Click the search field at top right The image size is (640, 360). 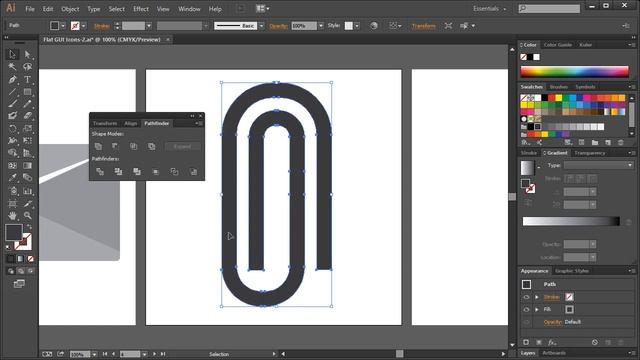tap(549, 9)
